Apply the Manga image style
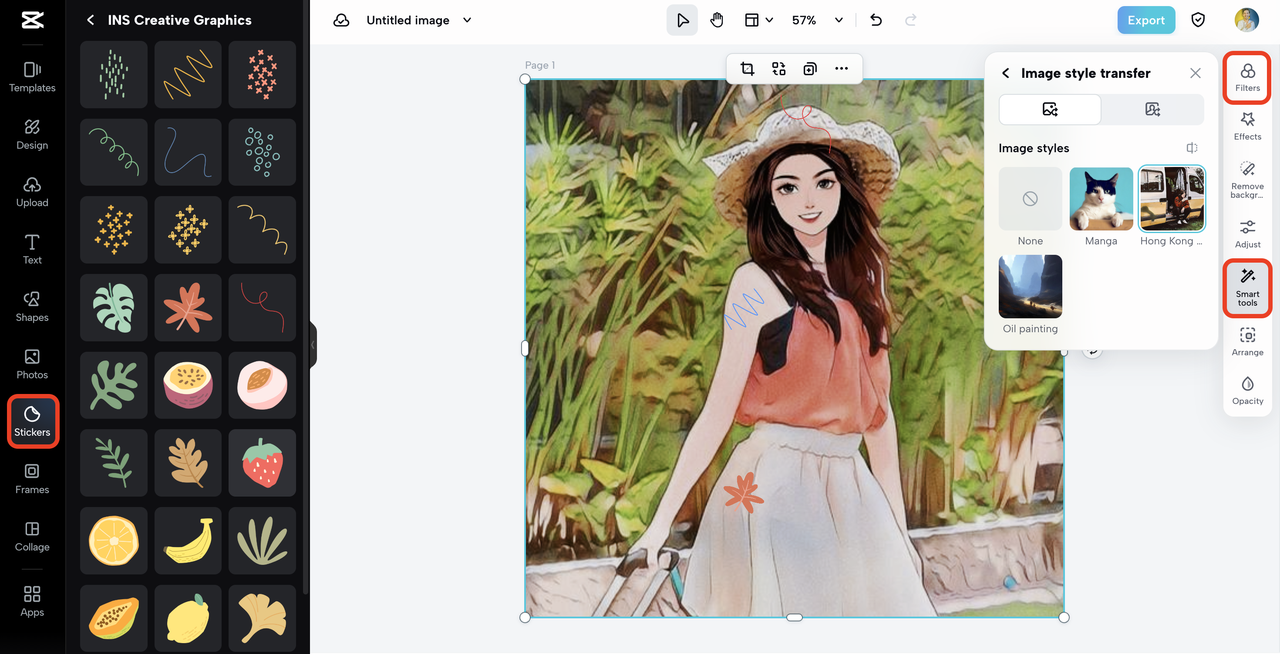 coord(1101,199)
